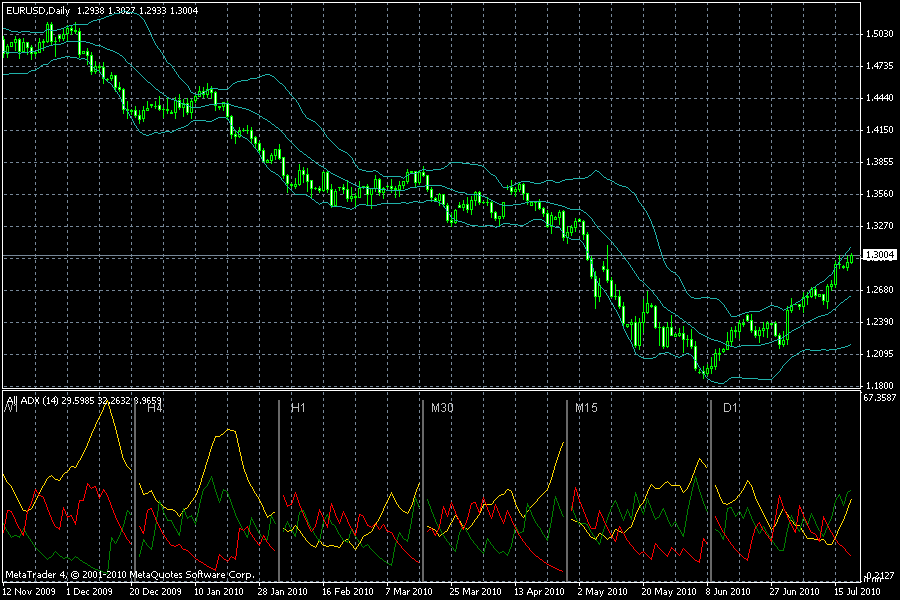900x600 pixels.
Task: Click the 1.2680 price axis label
Action: [879, 290]
